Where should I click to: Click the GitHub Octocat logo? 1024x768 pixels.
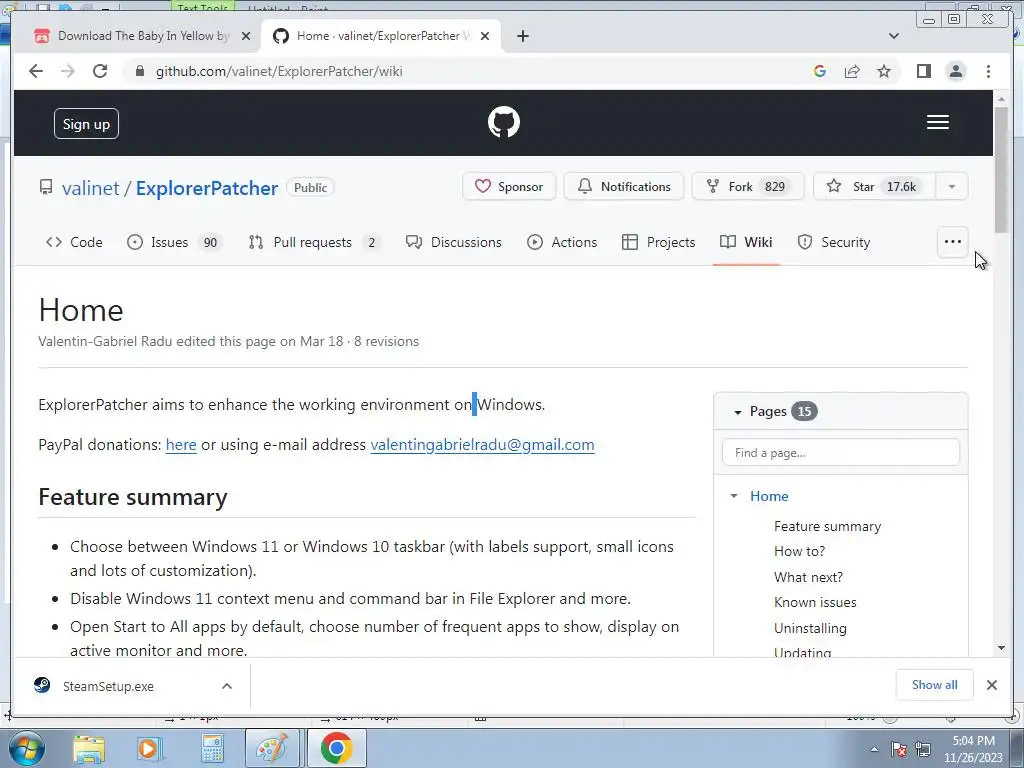504,122
